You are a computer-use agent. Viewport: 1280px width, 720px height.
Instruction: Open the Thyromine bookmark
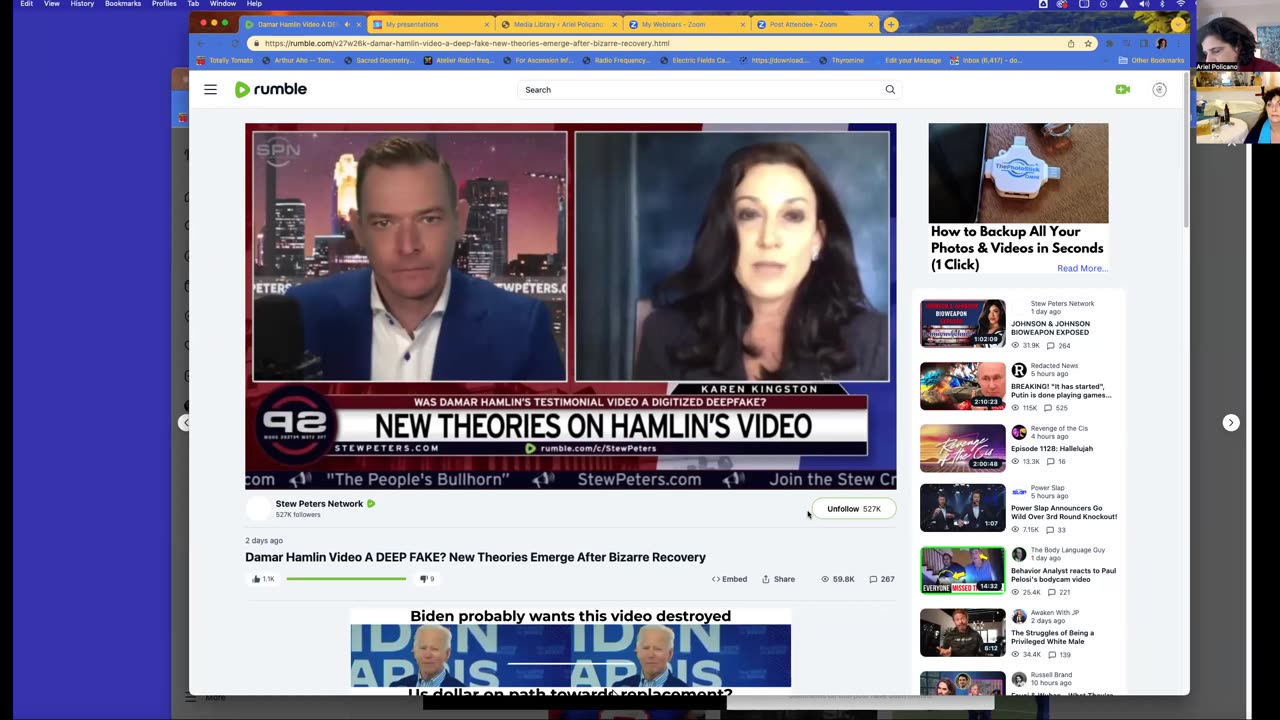coord(841,60)
